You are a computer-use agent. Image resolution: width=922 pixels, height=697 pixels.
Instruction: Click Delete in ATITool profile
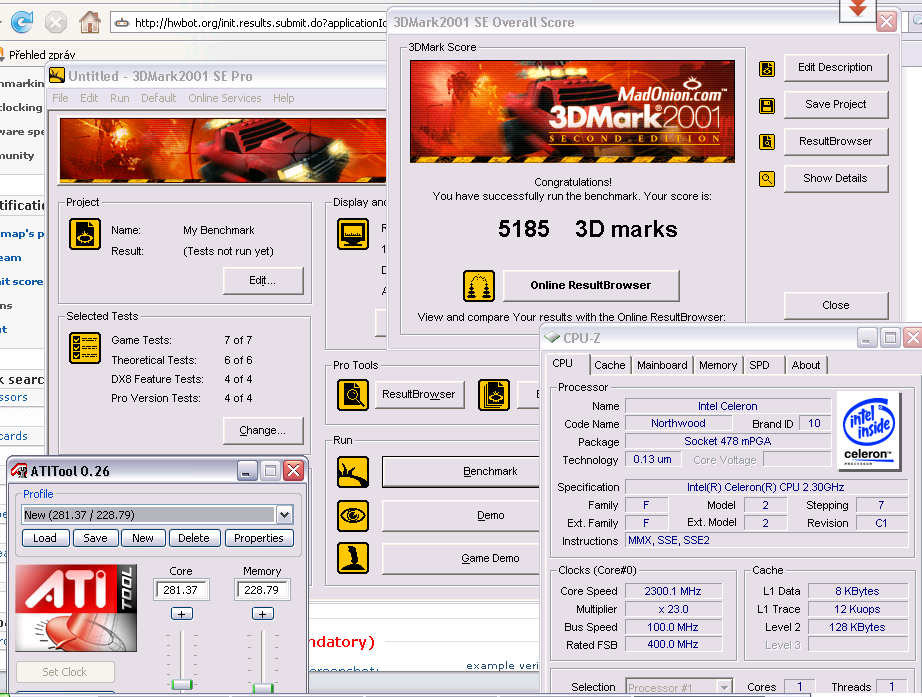tap(194, 538)
